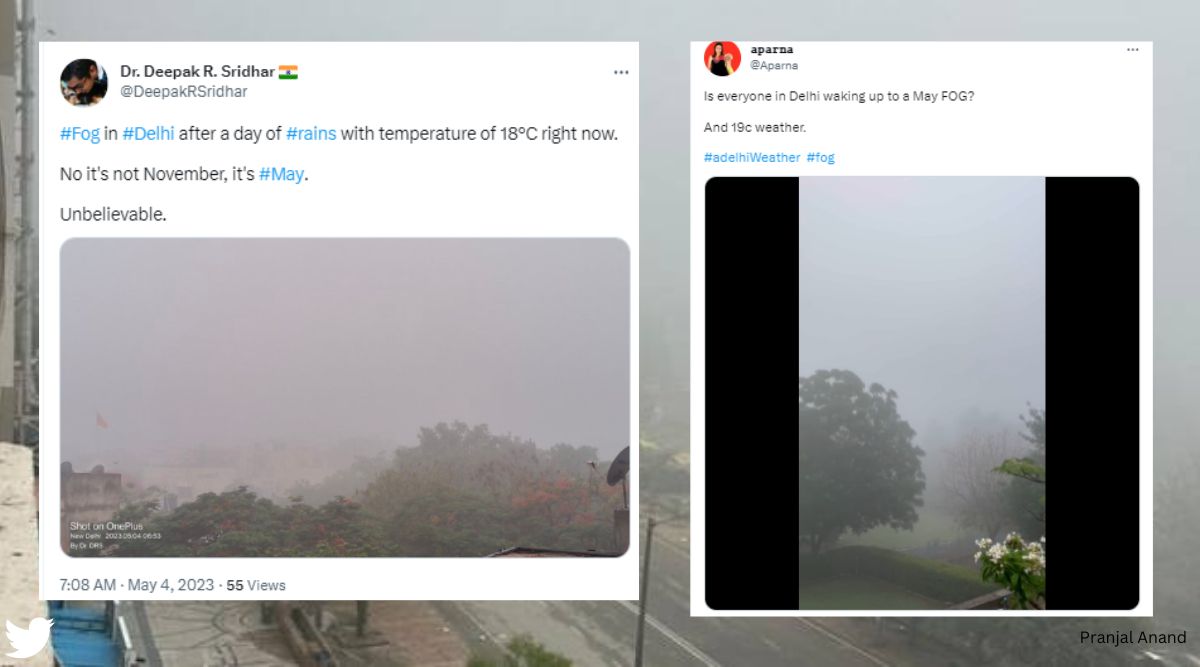The image size is (1200, 667).
Task: Open the #May hashtag
Action: pos(282,173)
